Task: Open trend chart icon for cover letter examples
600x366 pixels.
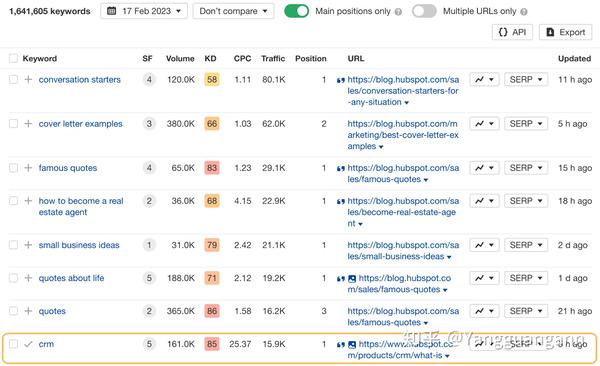Action: [x=484, y=124]
